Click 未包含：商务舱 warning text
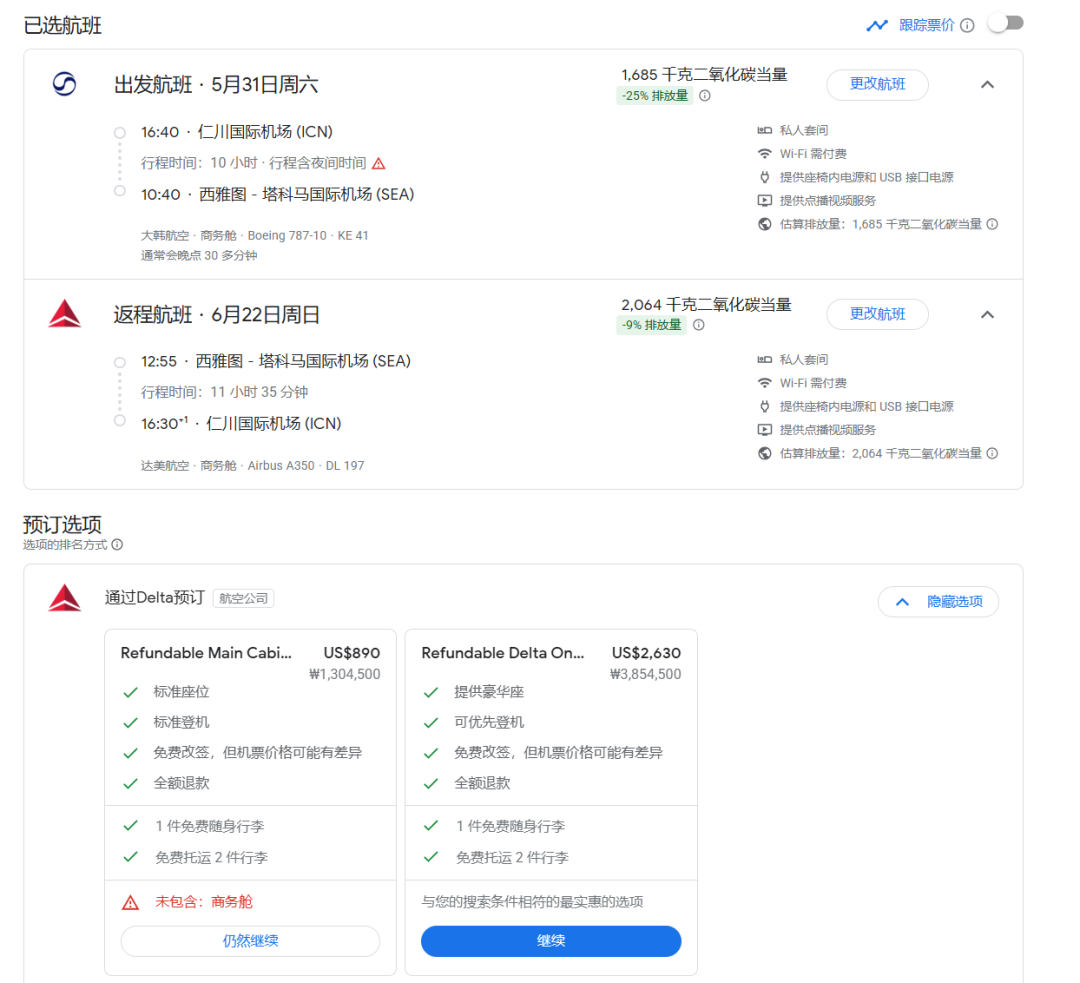Viewport: 1080px width, 983px height. point(204,902)
